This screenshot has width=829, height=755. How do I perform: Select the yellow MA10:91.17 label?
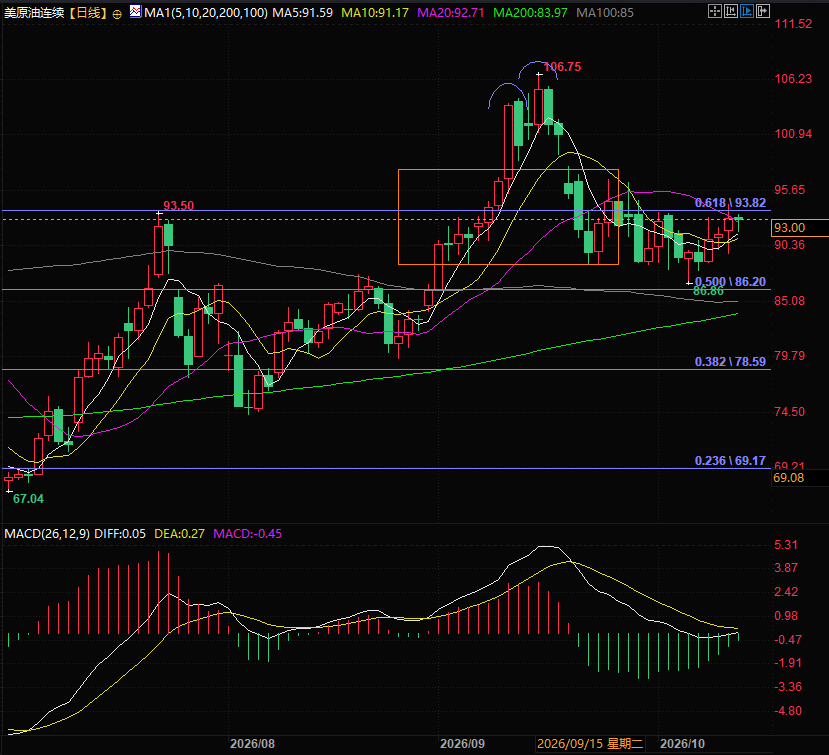(x=375, y=13)
